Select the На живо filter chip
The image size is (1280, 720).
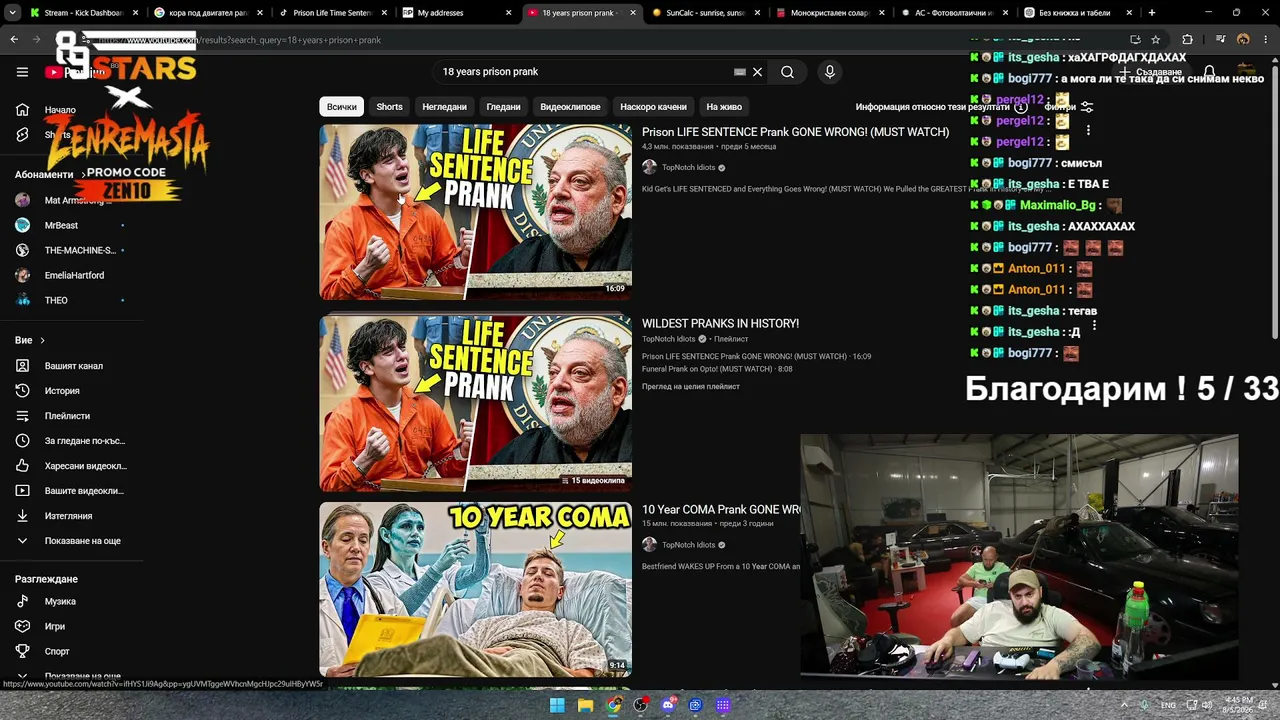[724, 107]
